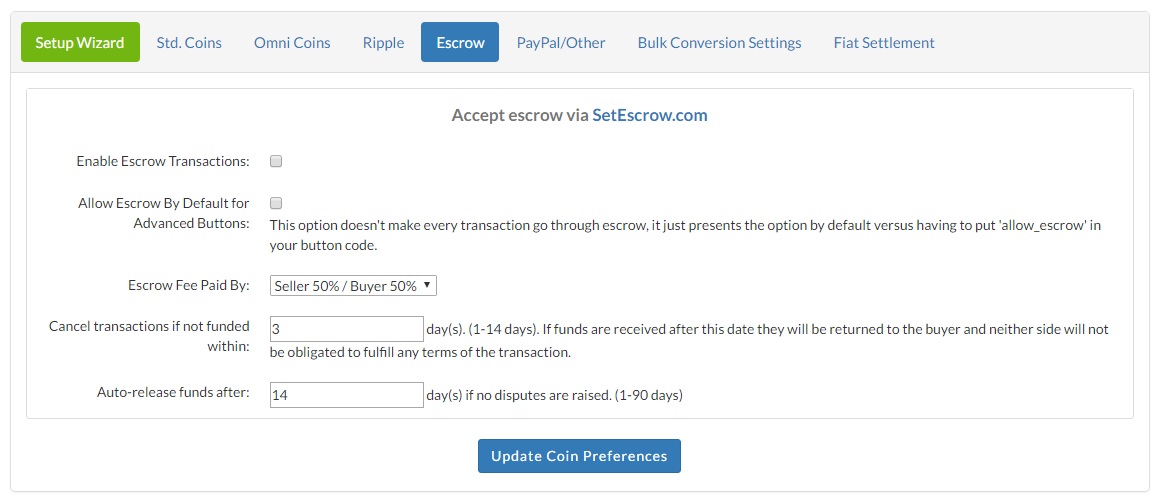This screenshot has height=503, width=1161.
Task: Follow the SetEscrow.com link
Action: click(x=649, y=115)
